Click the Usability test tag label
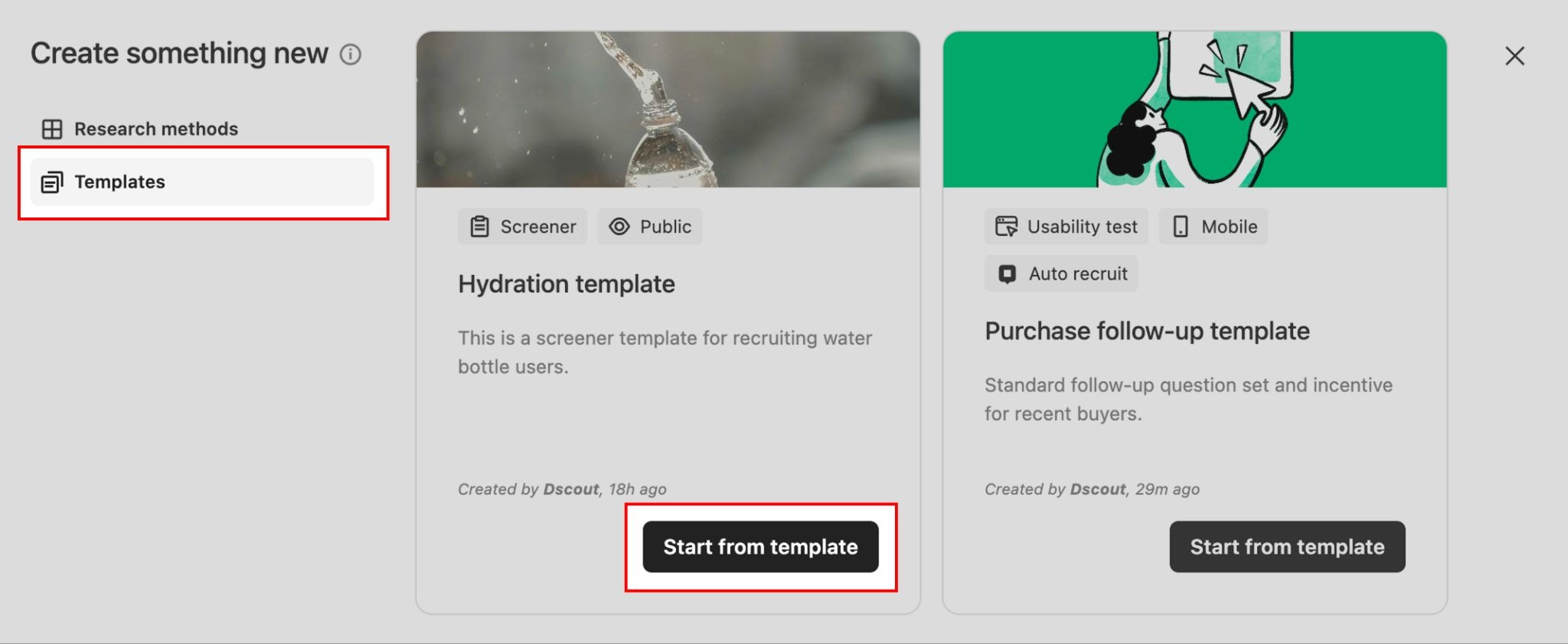The height and width of the screenshot is (644, 1568). [1082, 227]
